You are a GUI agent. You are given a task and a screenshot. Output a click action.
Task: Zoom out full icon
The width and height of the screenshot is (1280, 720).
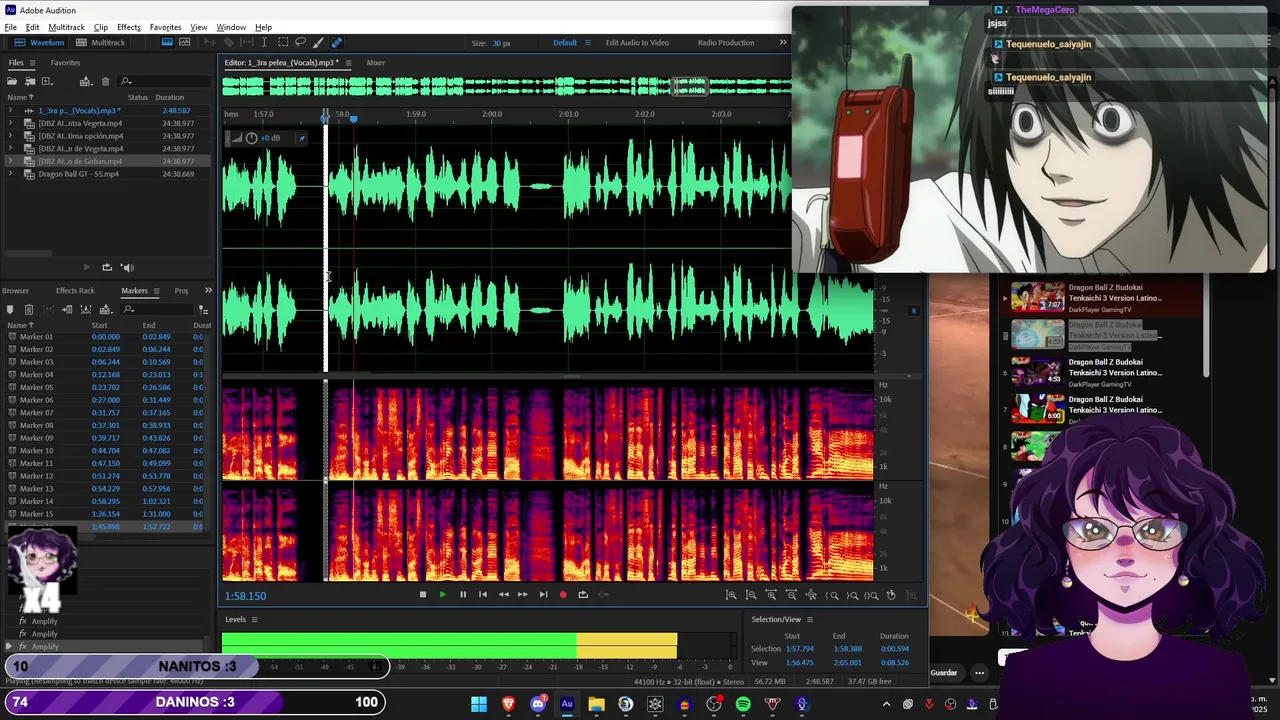pos(811,595)
